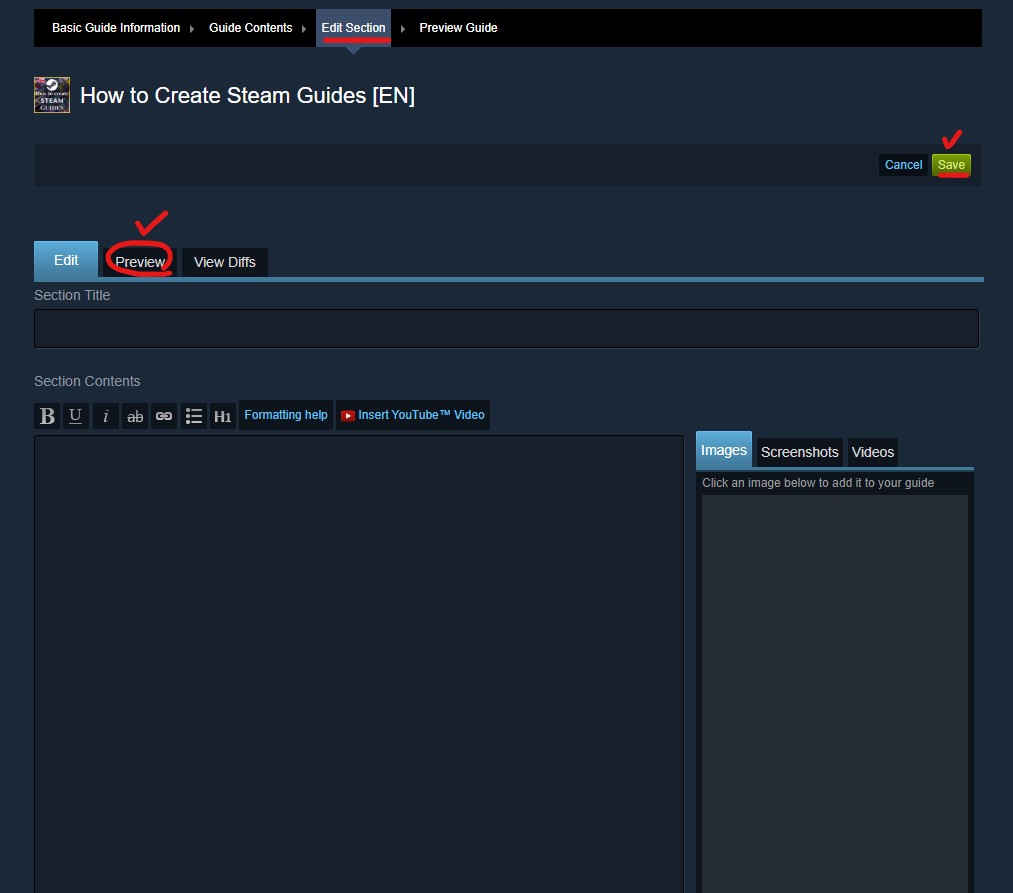The image size is (1013, 893).
Task: Click the guide title How to Create Steam Guides
Action: click(x=247, y=96)
